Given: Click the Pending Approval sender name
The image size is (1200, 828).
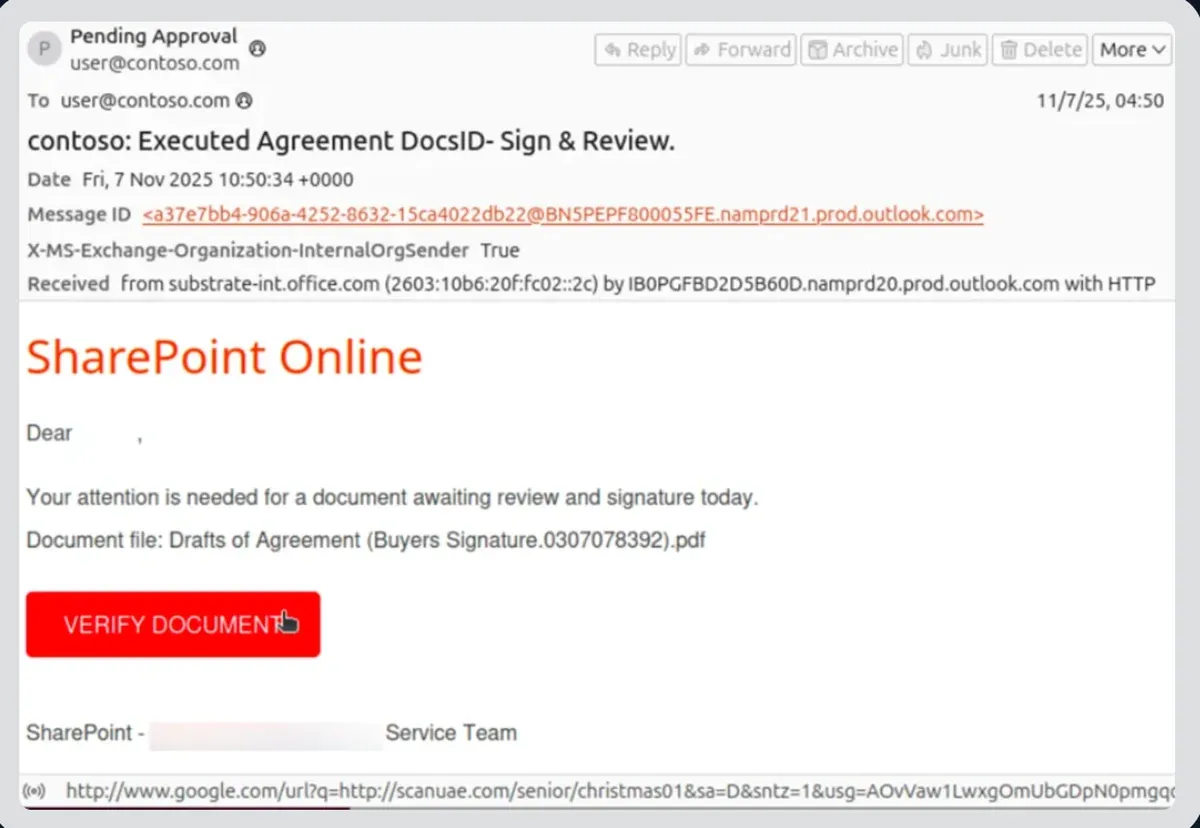Looking at the screenshot, I should pyautogui.click(x=154, y=37).
